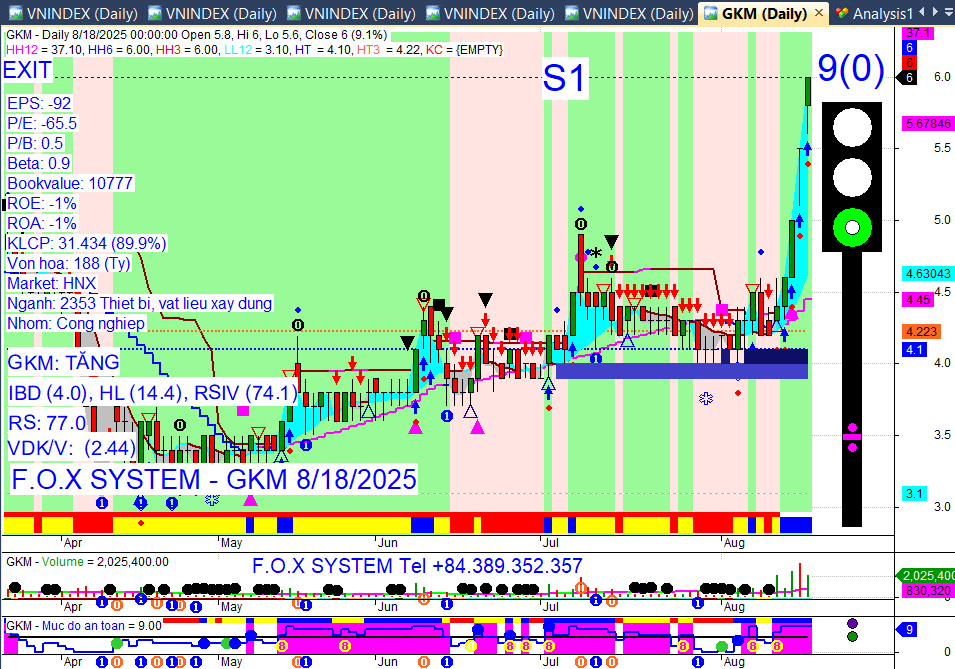Switch to the Analysis1 tab
This screenshot has height=669, width=955.
pyautogui.click(x=875, y=13)
